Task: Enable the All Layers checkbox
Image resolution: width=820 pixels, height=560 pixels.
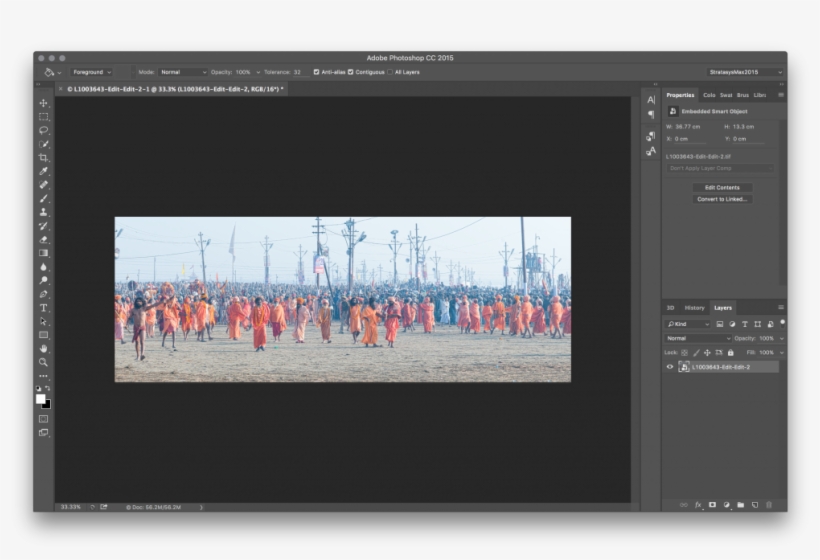Action: (390, 72)
